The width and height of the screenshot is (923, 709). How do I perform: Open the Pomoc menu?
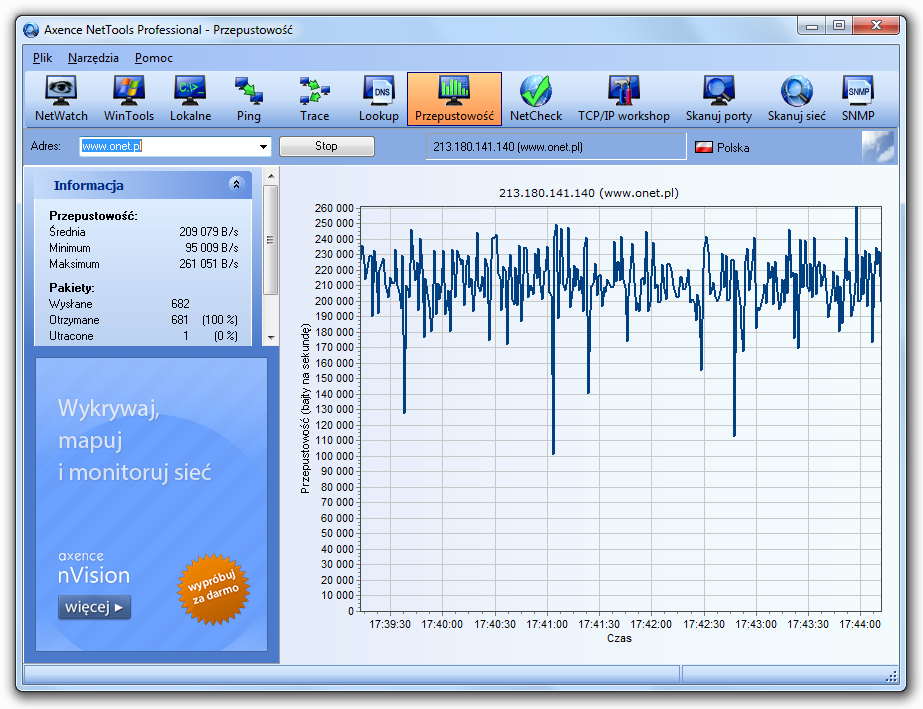coord(154,58)
